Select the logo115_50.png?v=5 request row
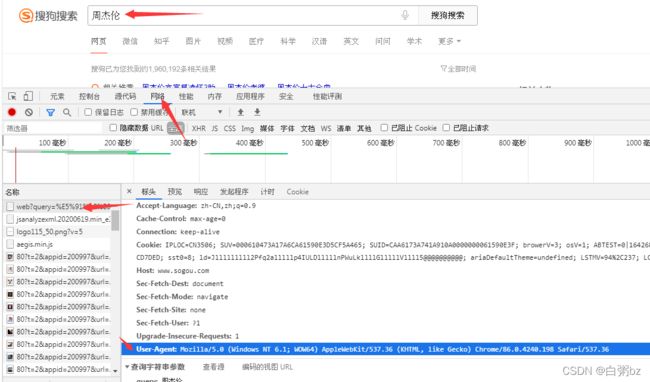 (58, 232)
